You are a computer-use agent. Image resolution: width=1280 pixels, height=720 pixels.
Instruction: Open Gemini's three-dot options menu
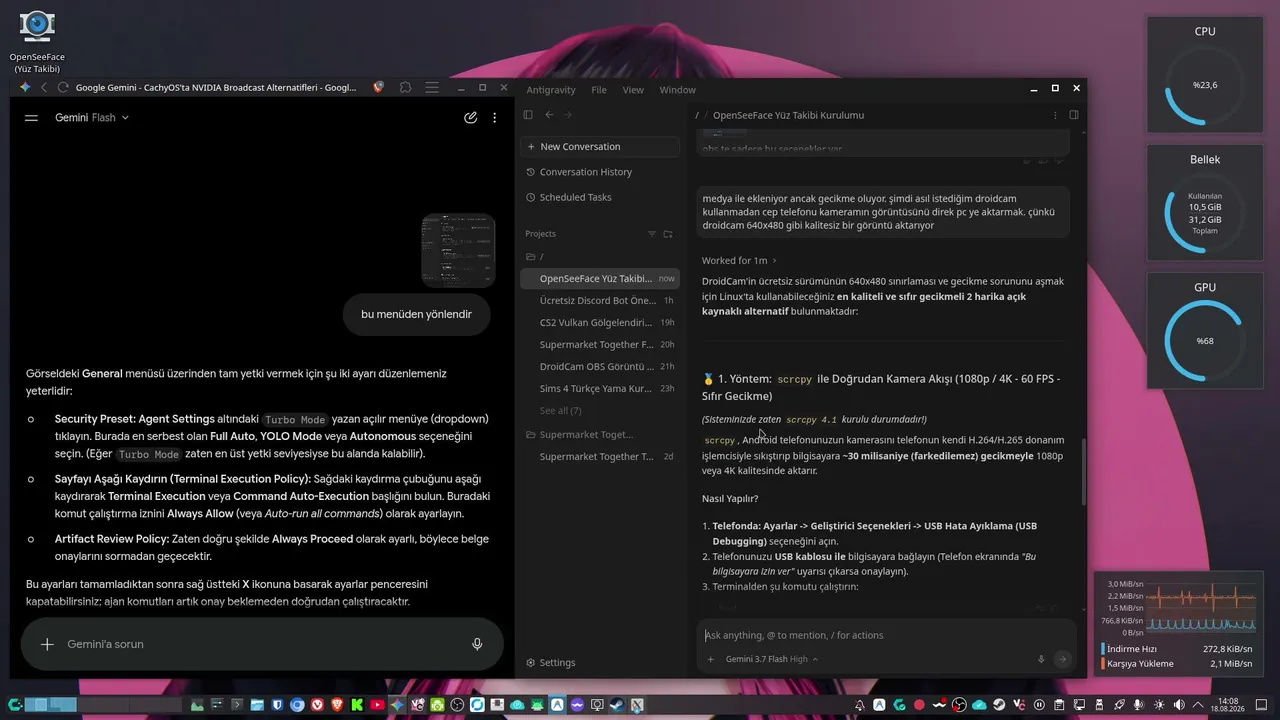click(494, 118)
